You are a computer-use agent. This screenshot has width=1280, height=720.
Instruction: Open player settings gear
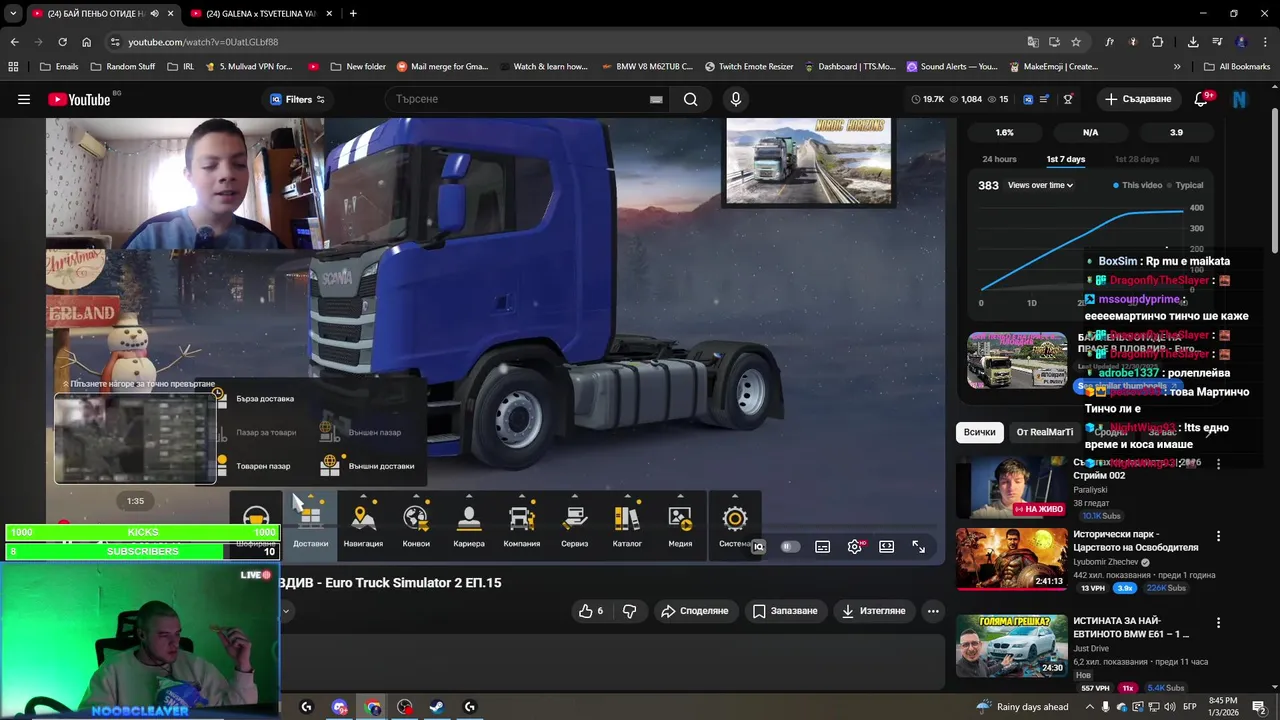(855, 546)
